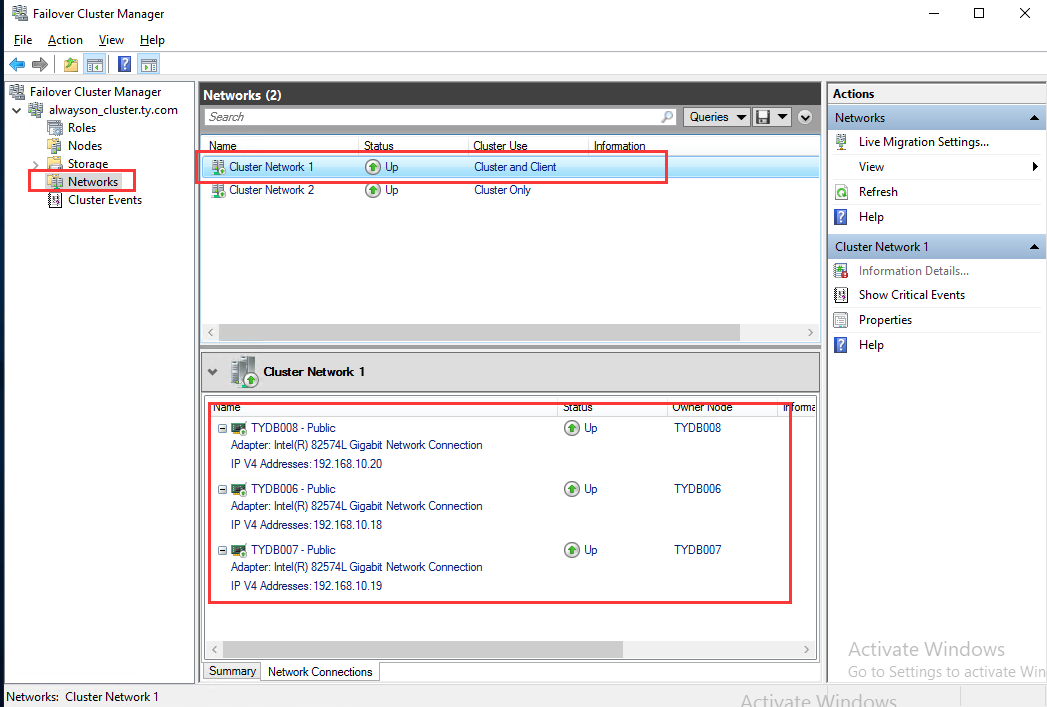Open the Action menu

[x=65, y=40]
